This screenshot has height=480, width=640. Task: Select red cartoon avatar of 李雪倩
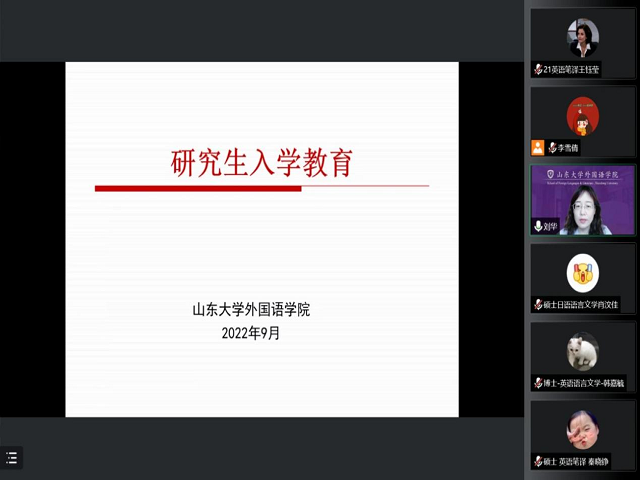click(x=583, y=116)
